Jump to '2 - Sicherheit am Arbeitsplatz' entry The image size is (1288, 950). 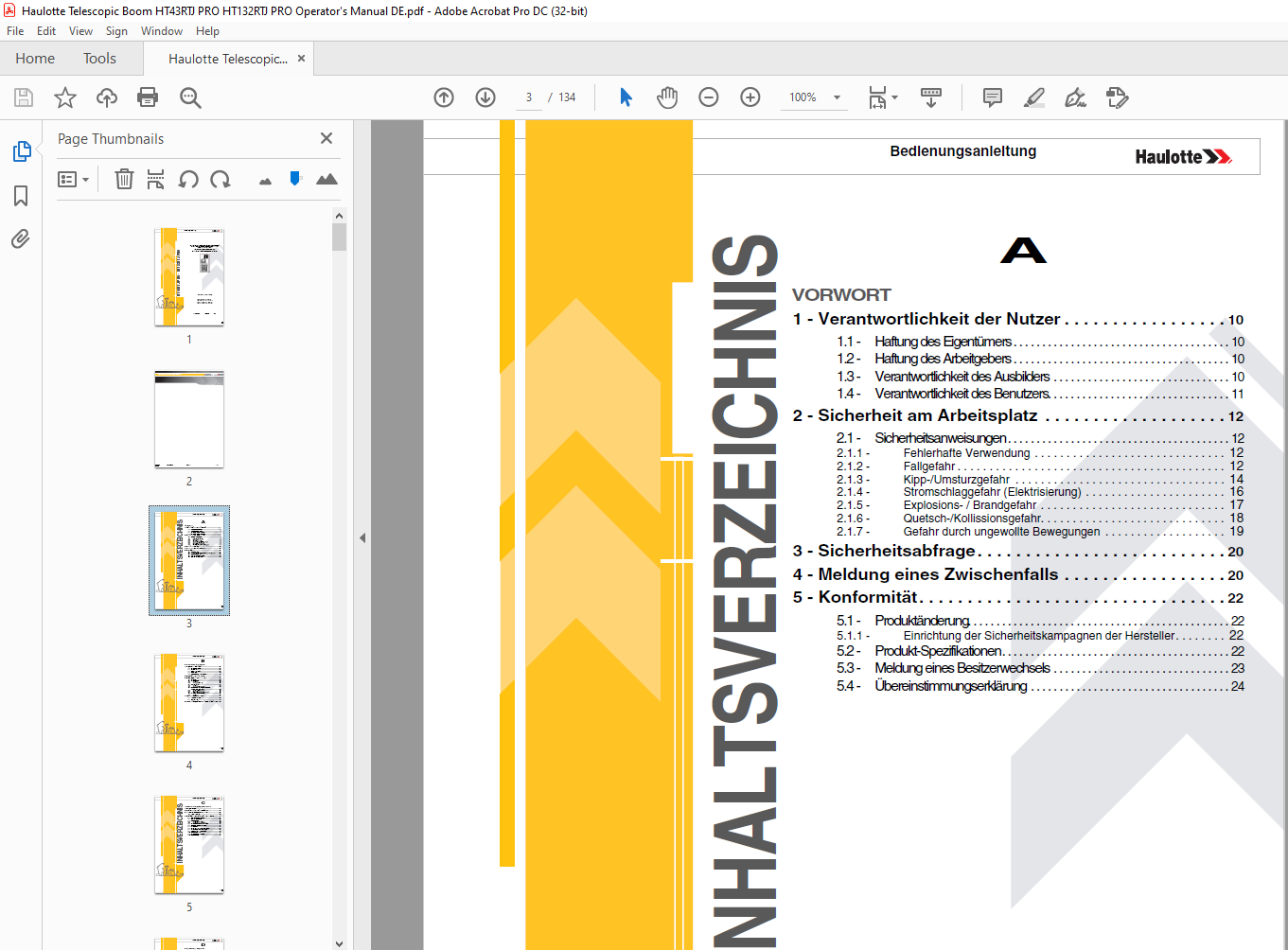pyautogui.click(x=1018, y=416)
